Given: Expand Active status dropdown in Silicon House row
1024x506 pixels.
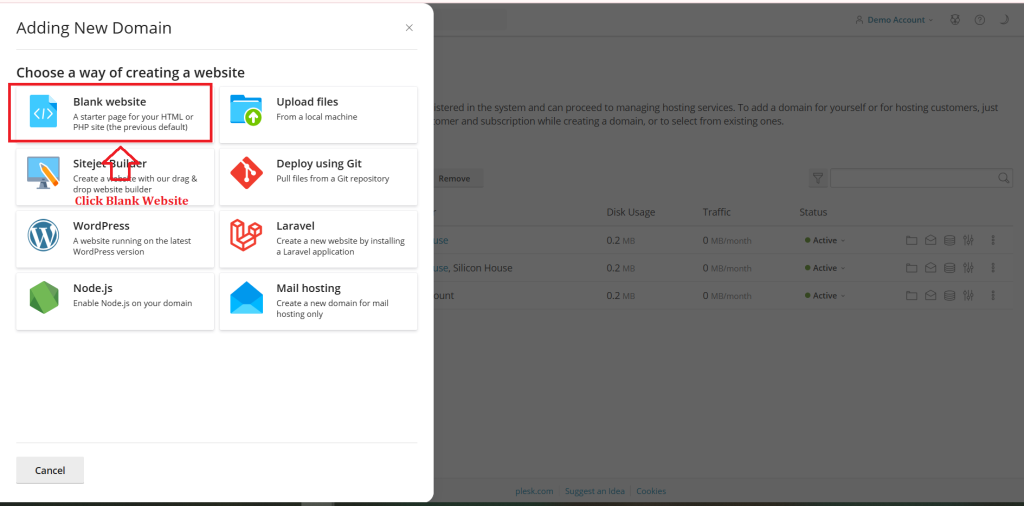Looking at the screenshot, I should click(x=825, y=268).
